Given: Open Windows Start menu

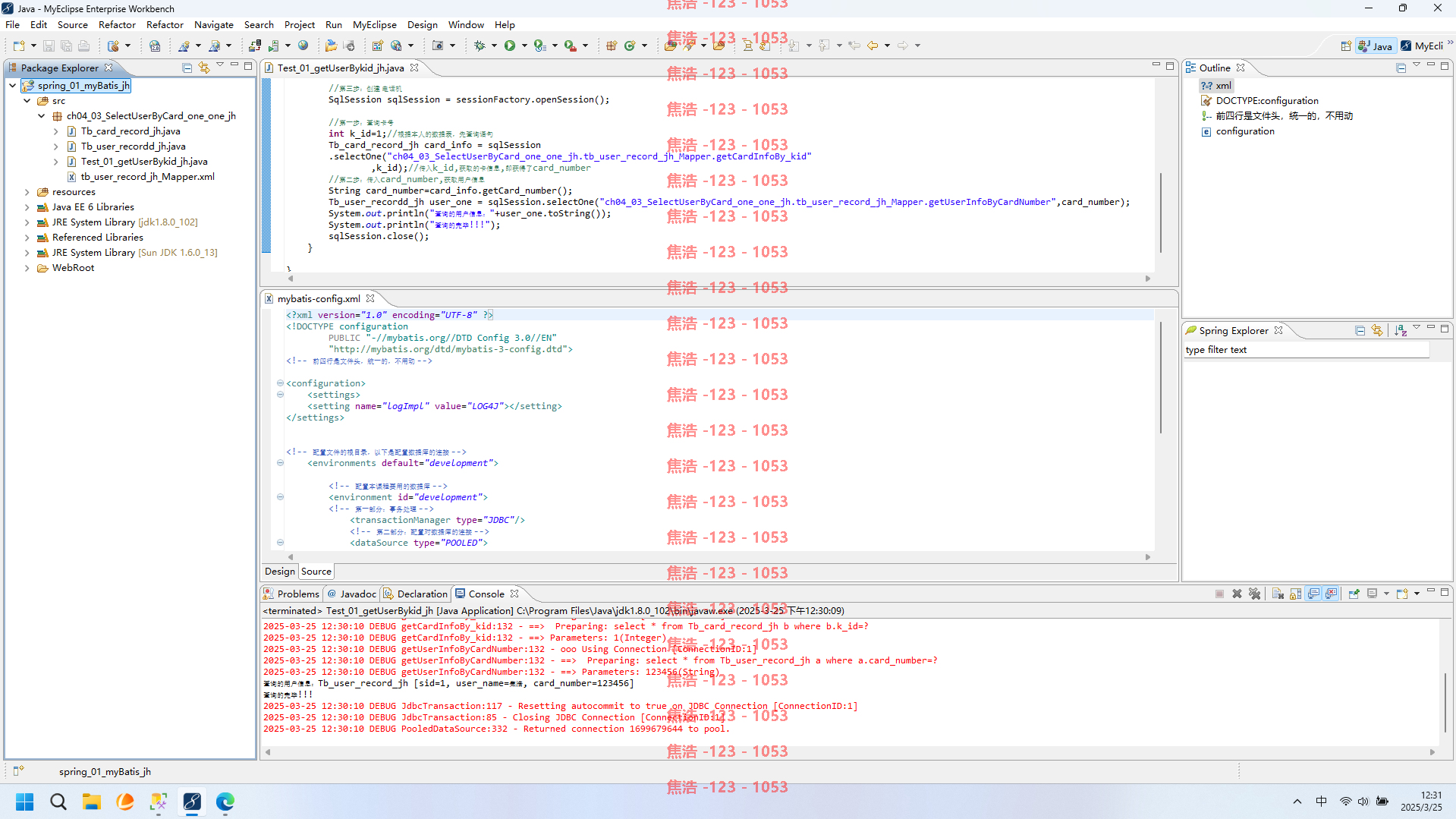Looking at the screenshot, I should coord(25,802).
